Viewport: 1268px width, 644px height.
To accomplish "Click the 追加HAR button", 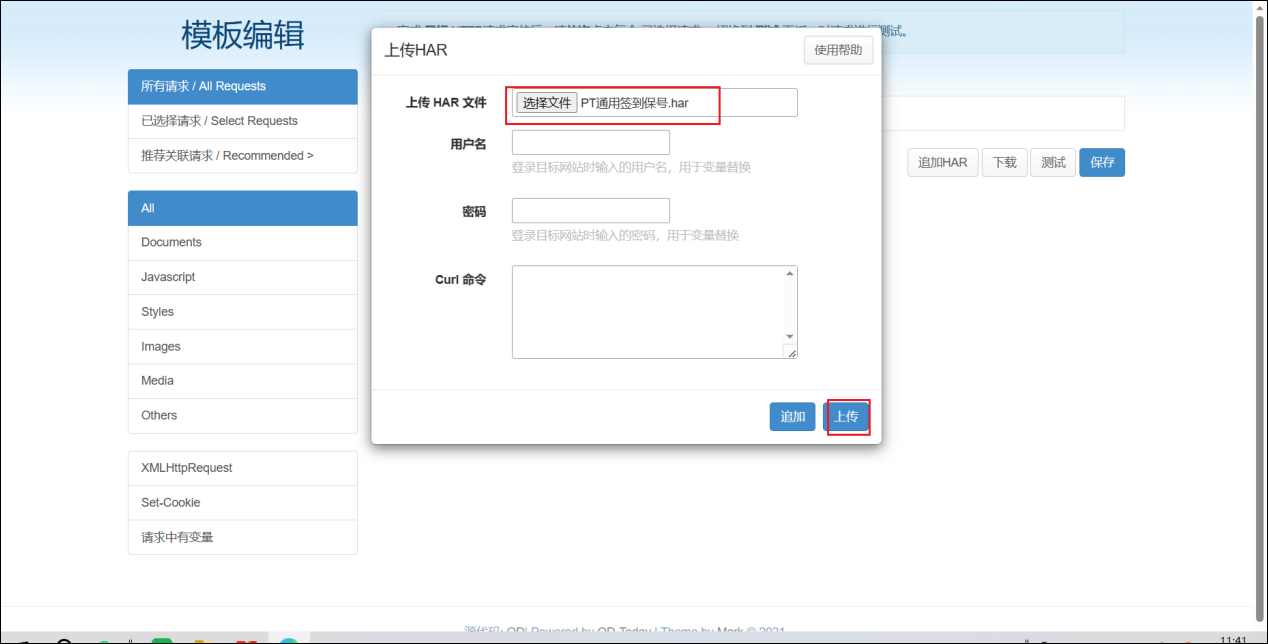I will pyautogui.click(x=942, y=162).
